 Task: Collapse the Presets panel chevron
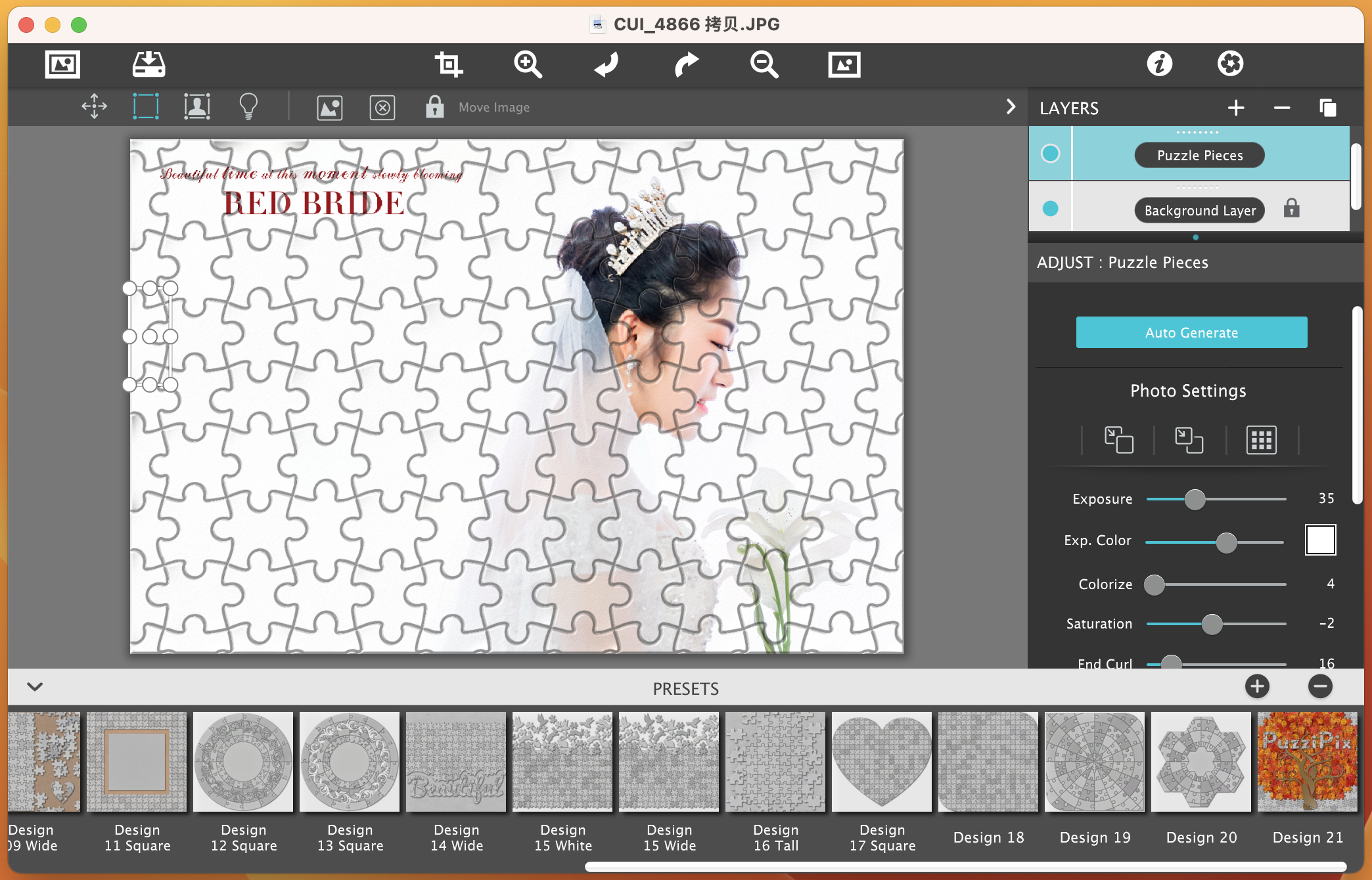35,687
